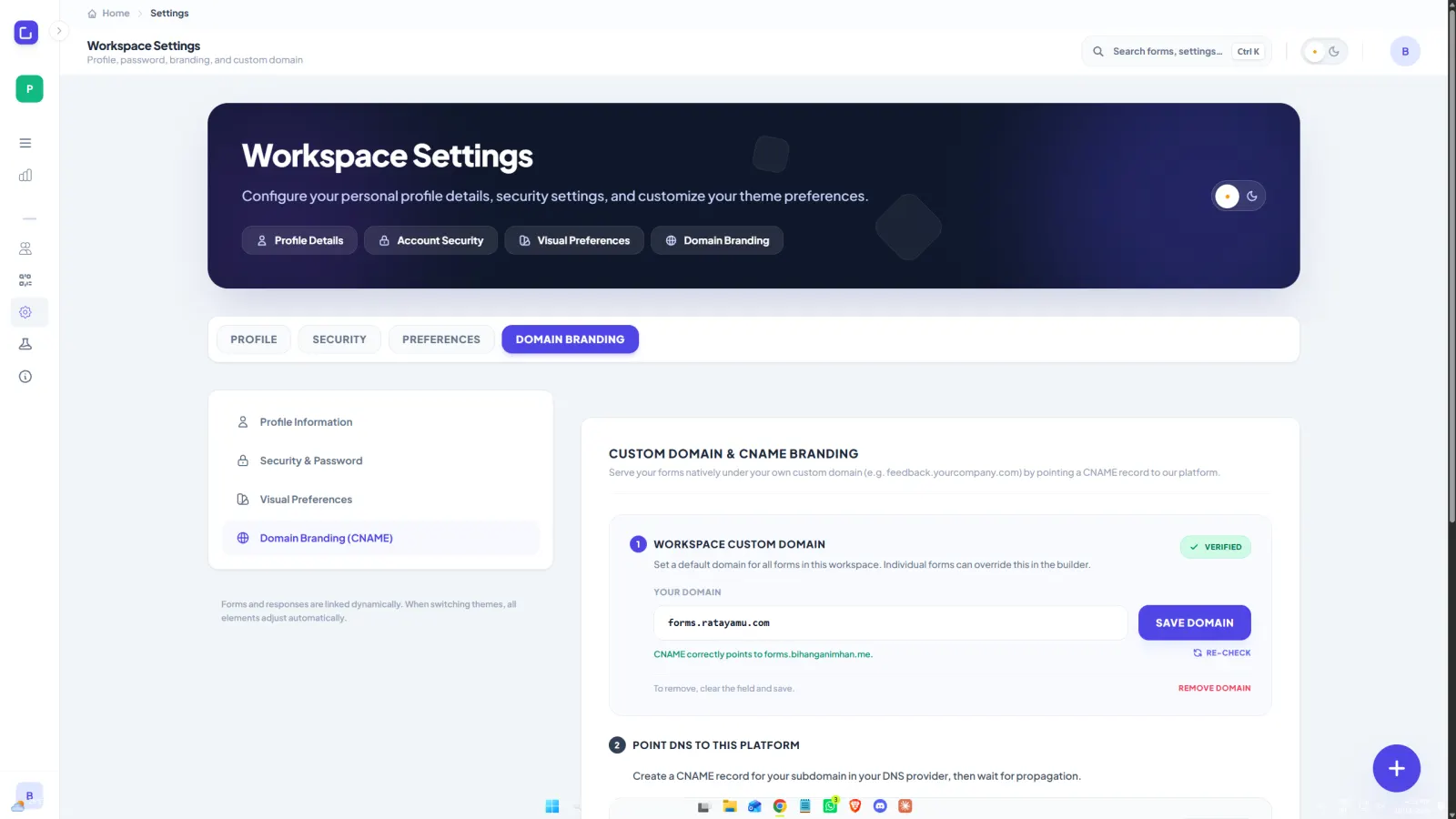The image size is (1456, 819).
Task: Switch to the SECURITY tab
Action: click(339, 339)
